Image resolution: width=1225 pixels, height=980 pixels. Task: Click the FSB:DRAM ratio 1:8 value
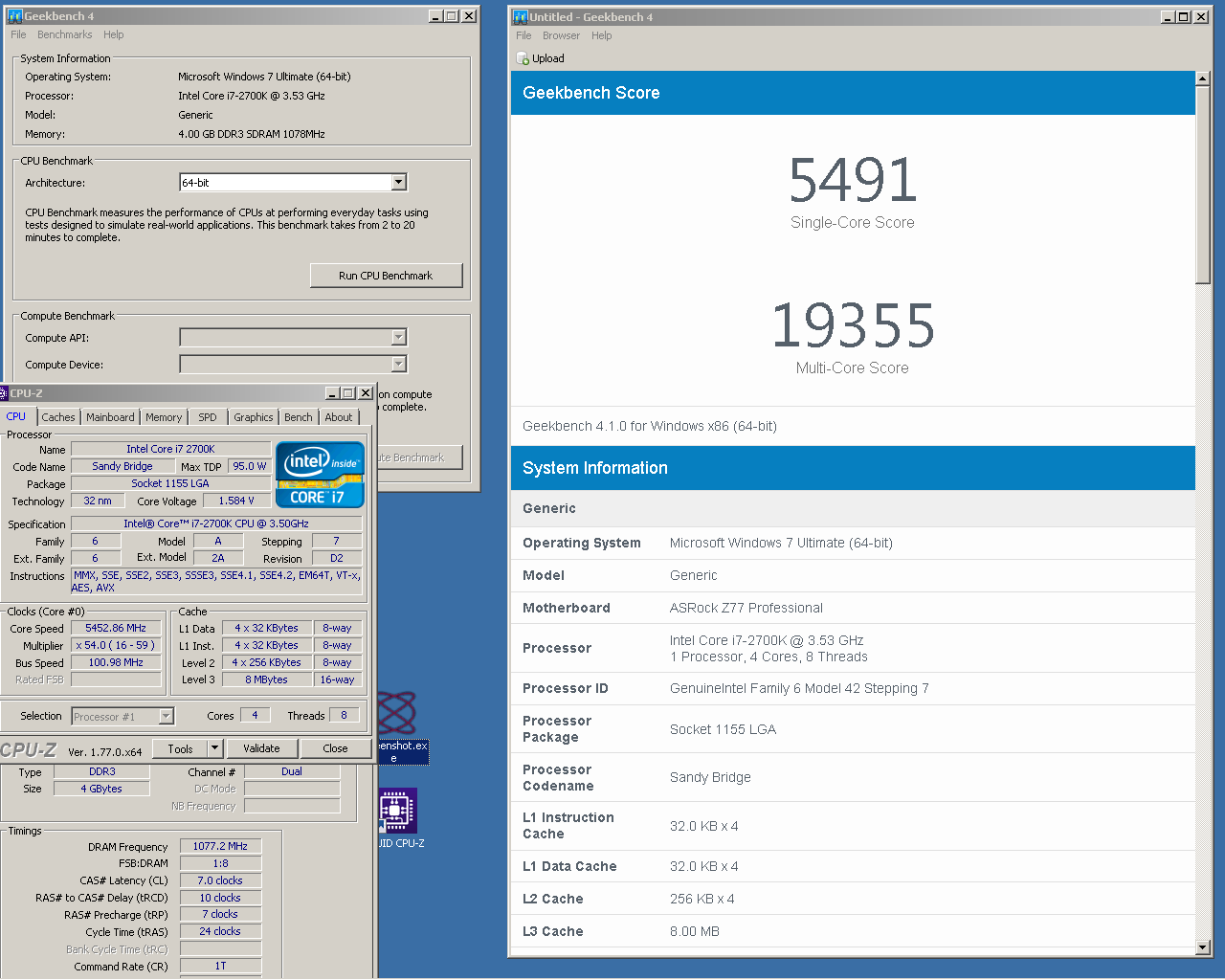220,863
